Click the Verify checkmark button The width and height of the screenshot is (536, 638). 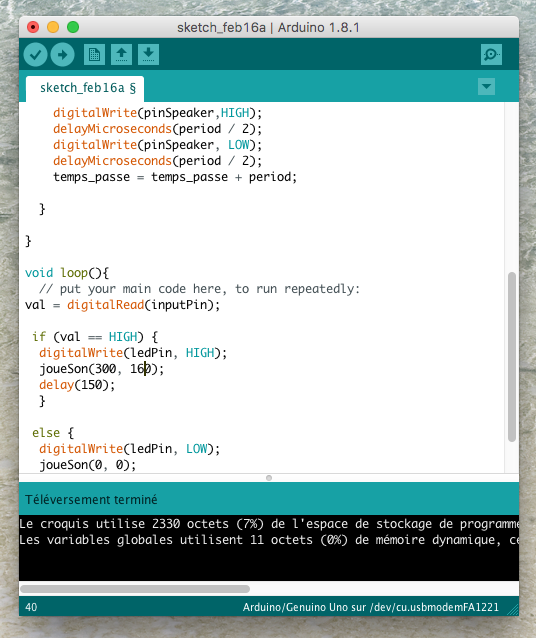[36, 55]
